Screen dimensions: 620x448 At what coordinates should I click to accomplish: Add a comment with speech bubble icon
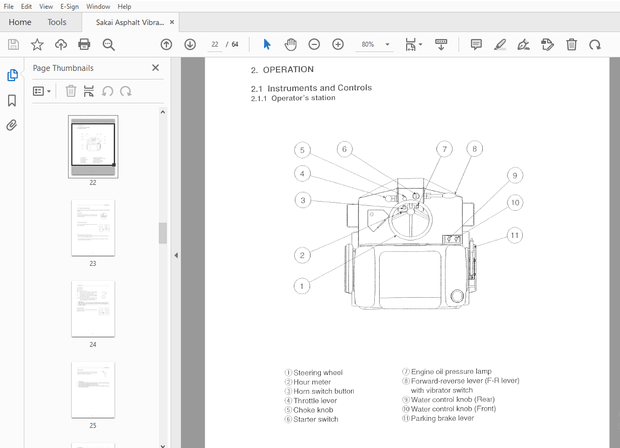point(476,44)
